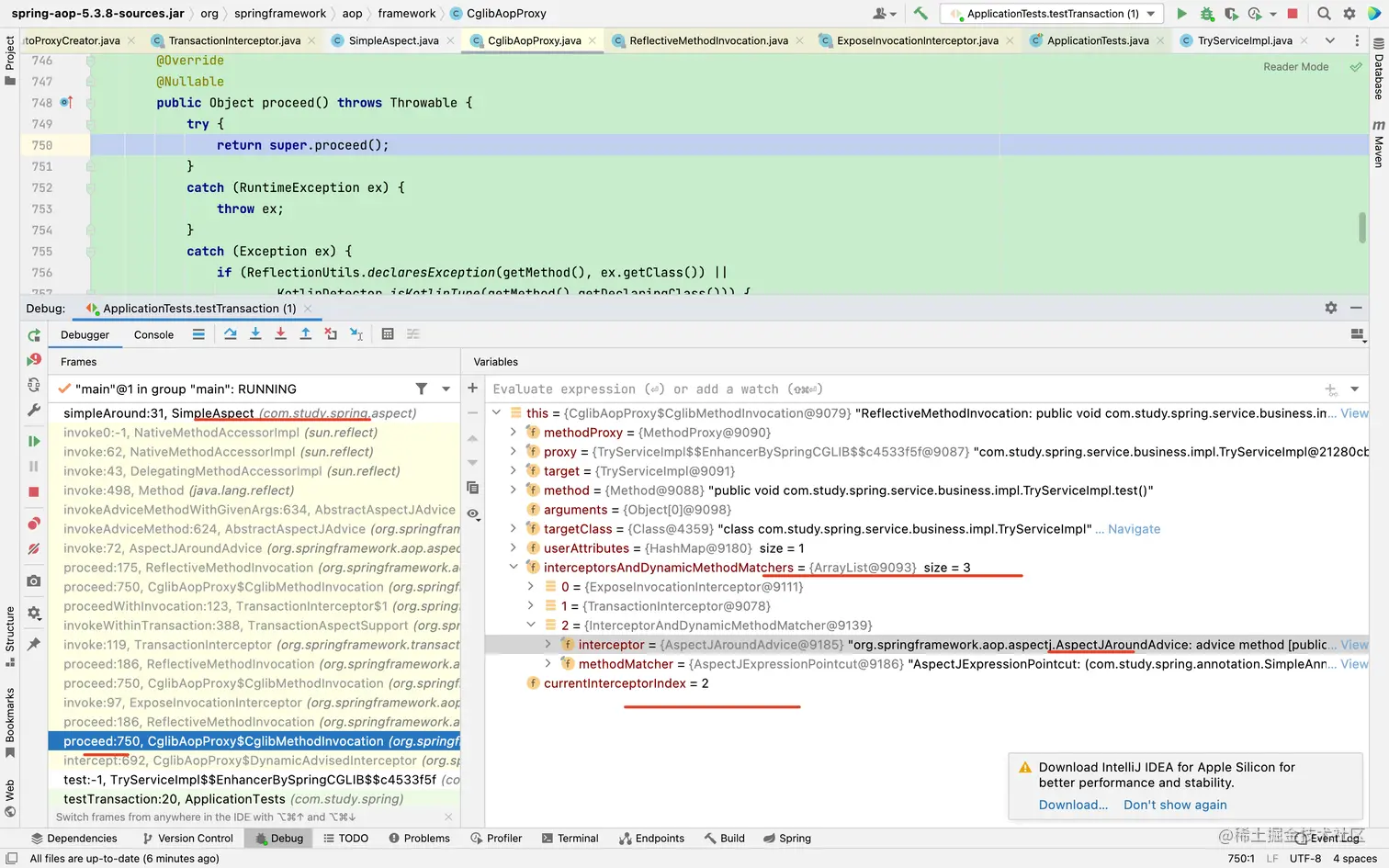
Task: Toggle Reader Mode in editor
Action: click(1295, 67)
